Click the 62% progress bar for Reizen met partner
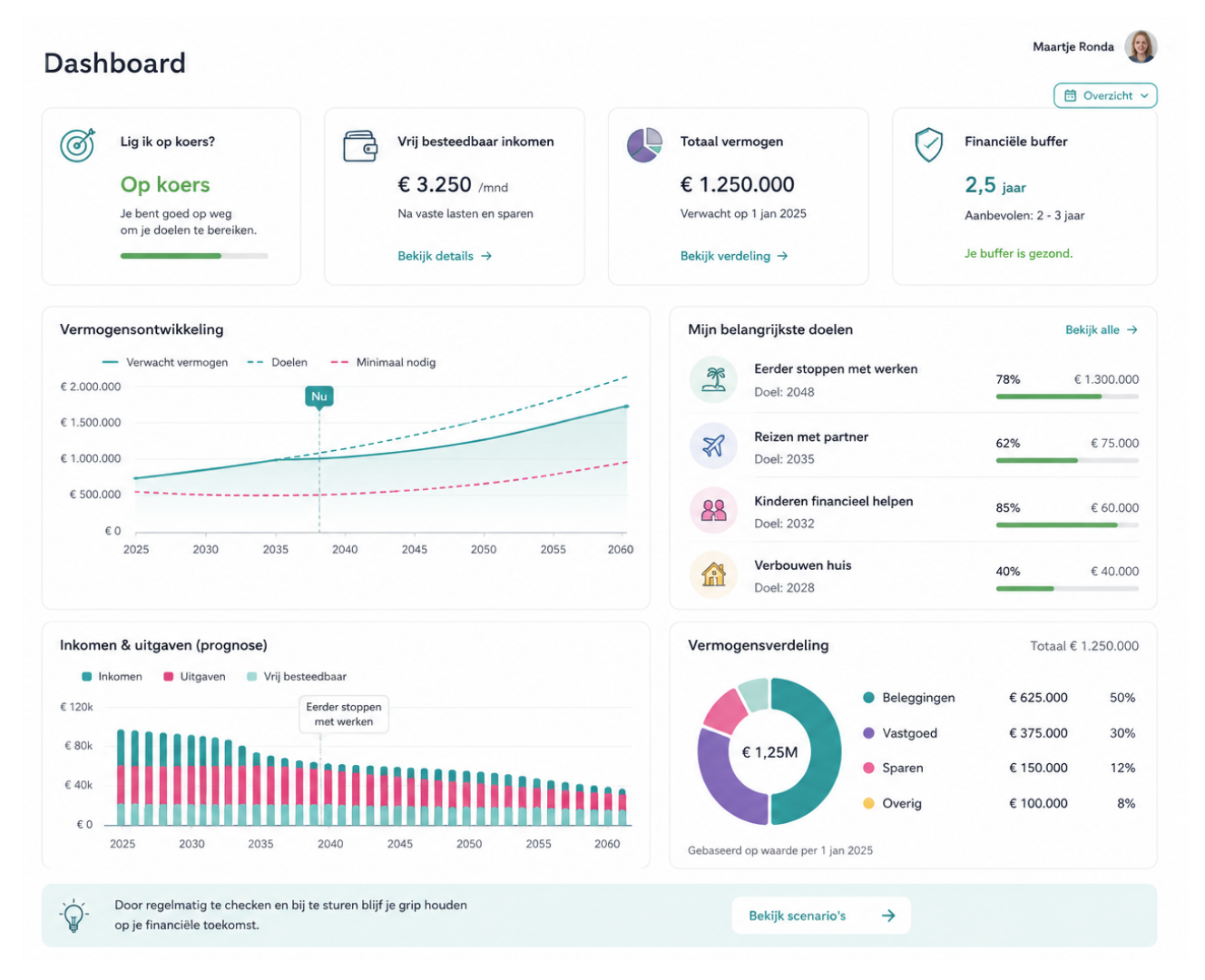Screen dimensions: 1205x980 tap(1067, 460)
